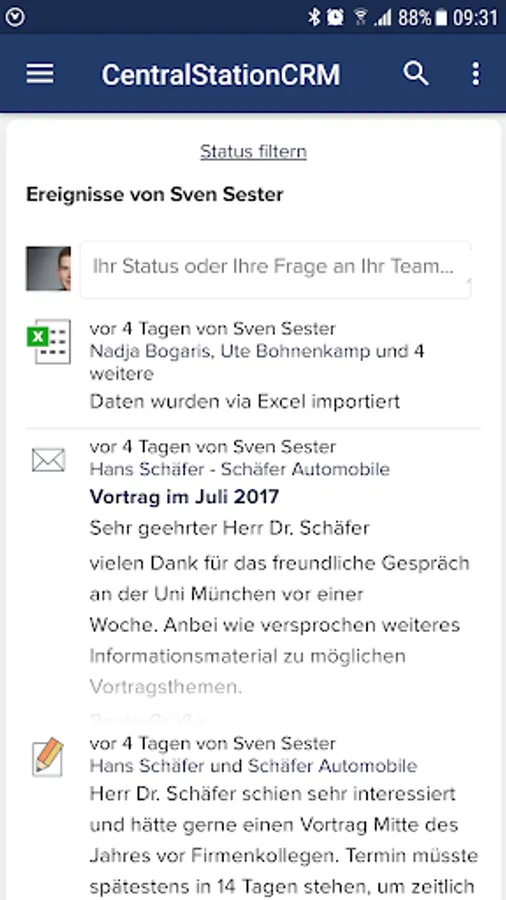Screen dimensions: 506x900
Task: Open Nadja Bogaris, Ute Bohnenkamp contact link
Action: [x=230, y=351]
